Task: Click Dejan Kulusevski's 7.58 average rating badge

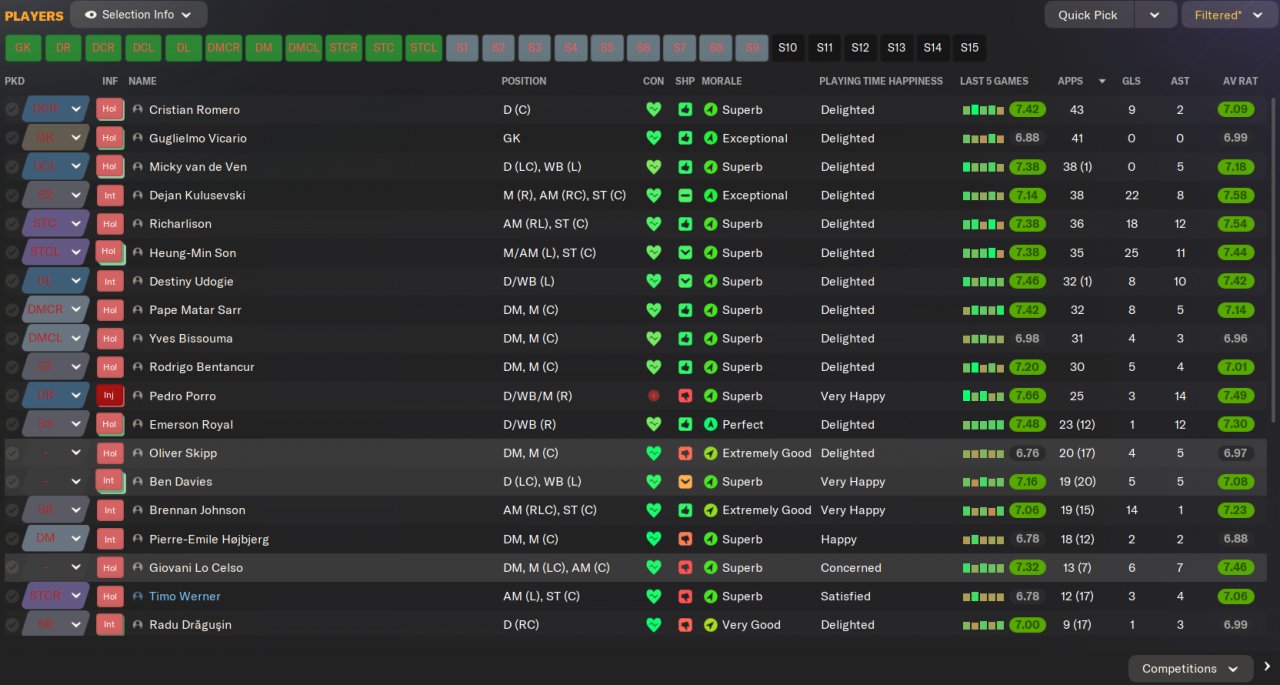Action: click(x=1236, y=196)
